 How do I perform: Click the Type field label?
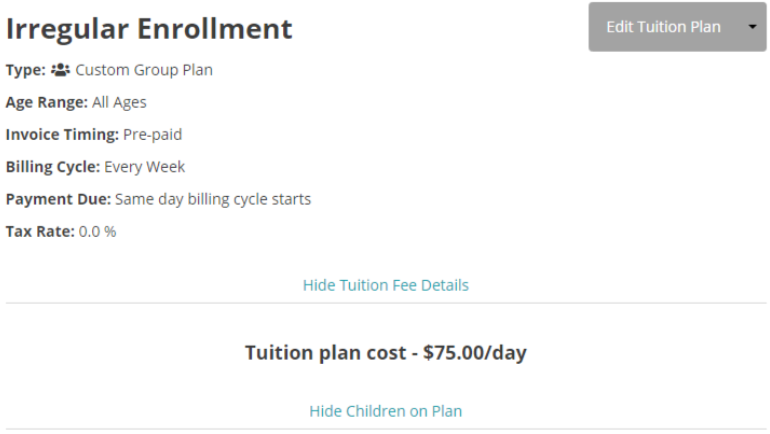click(x=25, y=71)
